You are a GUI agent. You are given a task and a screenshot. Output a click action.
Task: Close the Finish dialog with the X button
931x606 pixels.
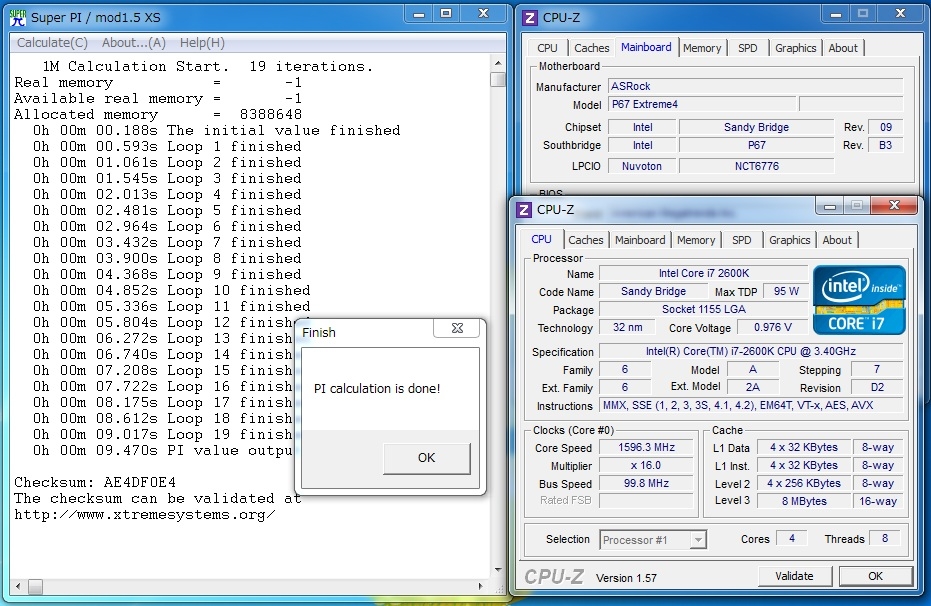pos(457,328)
